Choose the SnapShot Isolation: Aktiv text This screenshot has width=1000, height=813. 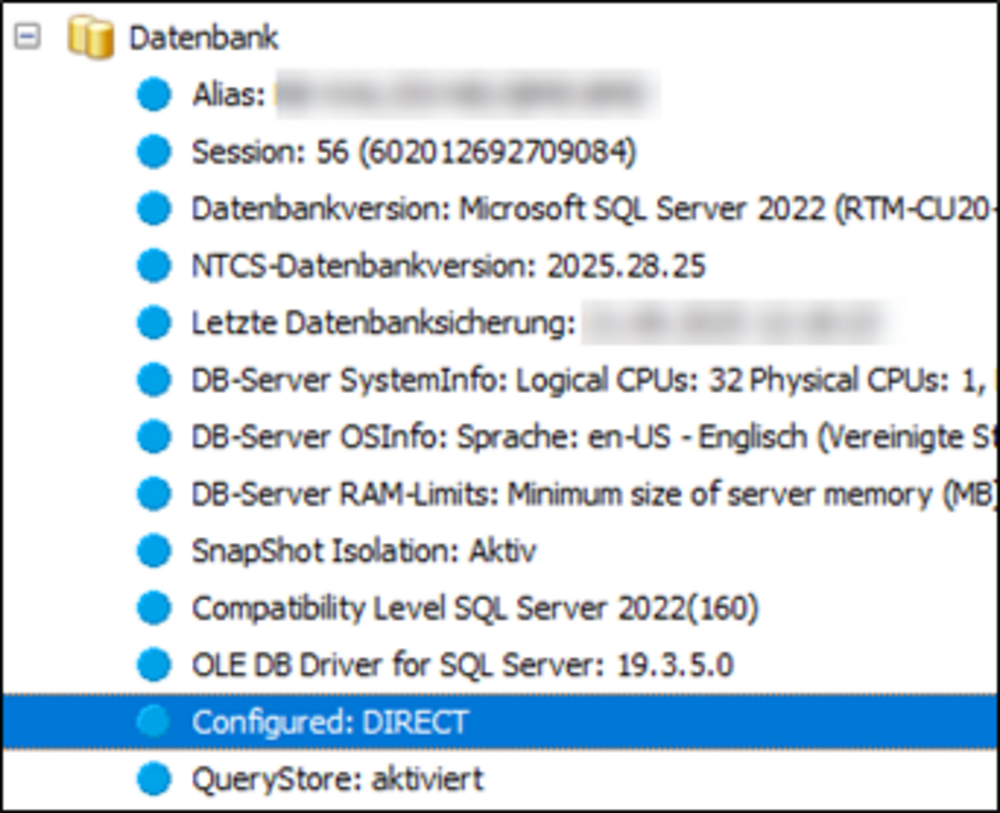coord(364,550)
